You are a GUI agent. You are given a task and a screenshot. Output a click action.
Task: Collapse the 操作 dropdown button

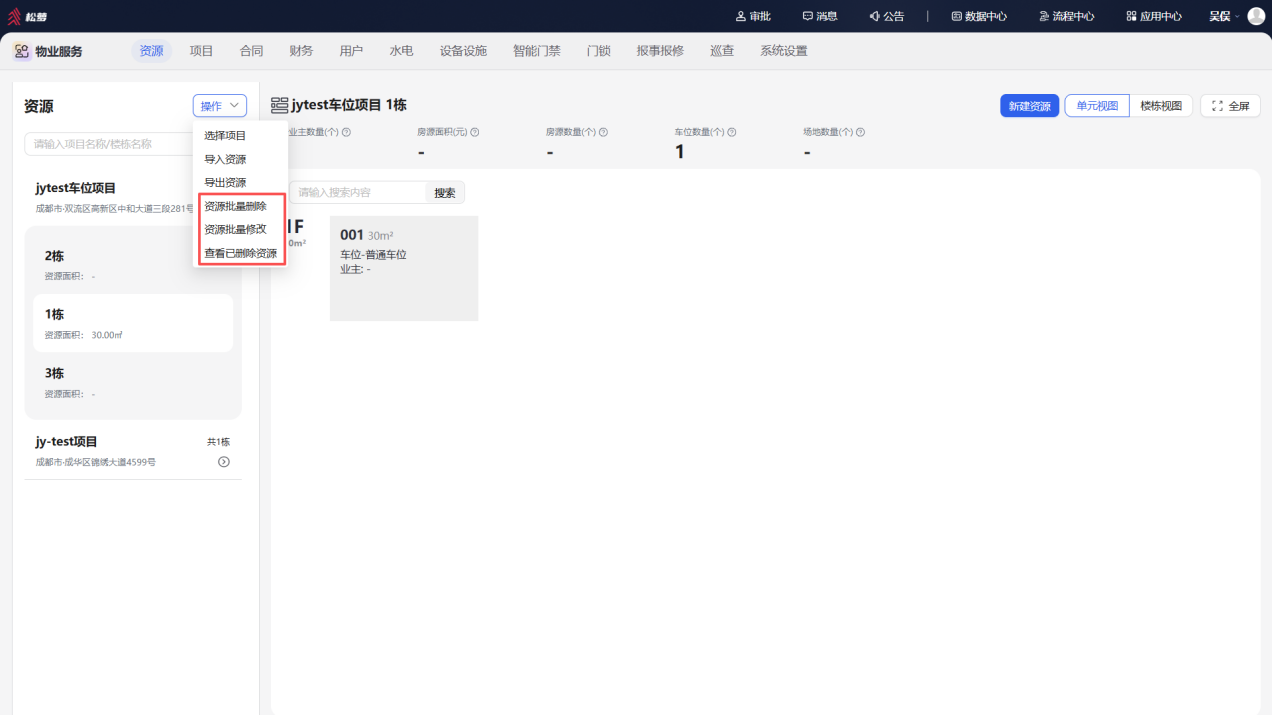tap(220, 106)
